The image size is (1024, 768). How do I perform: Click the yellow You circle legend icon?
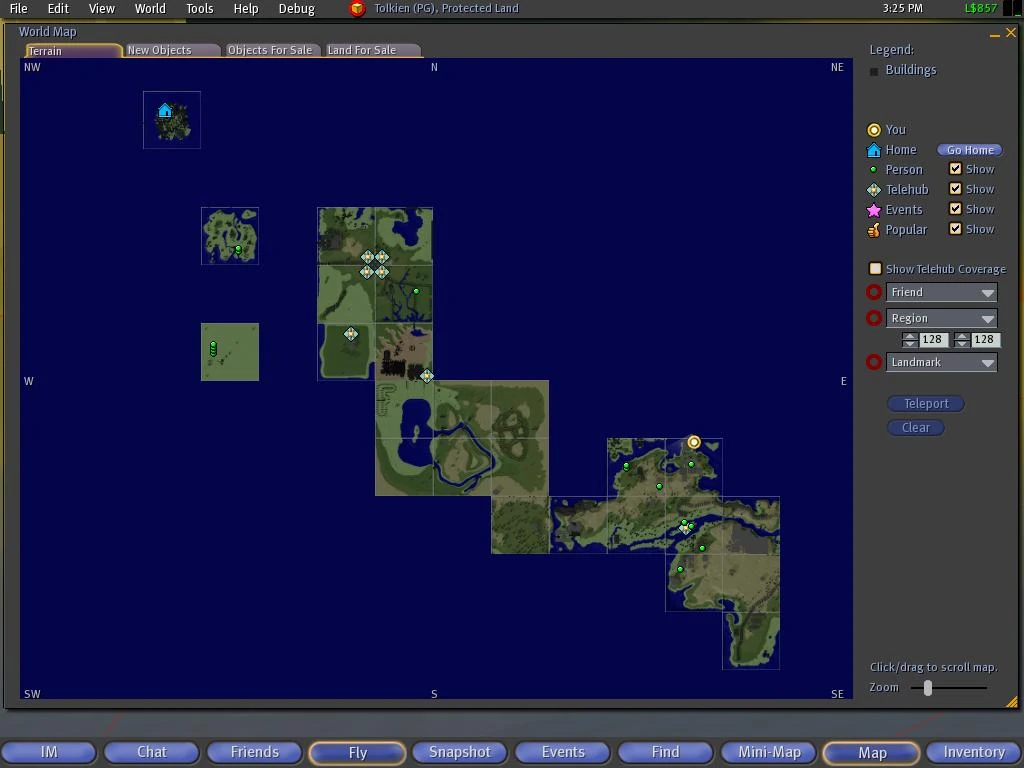(874, 130)
